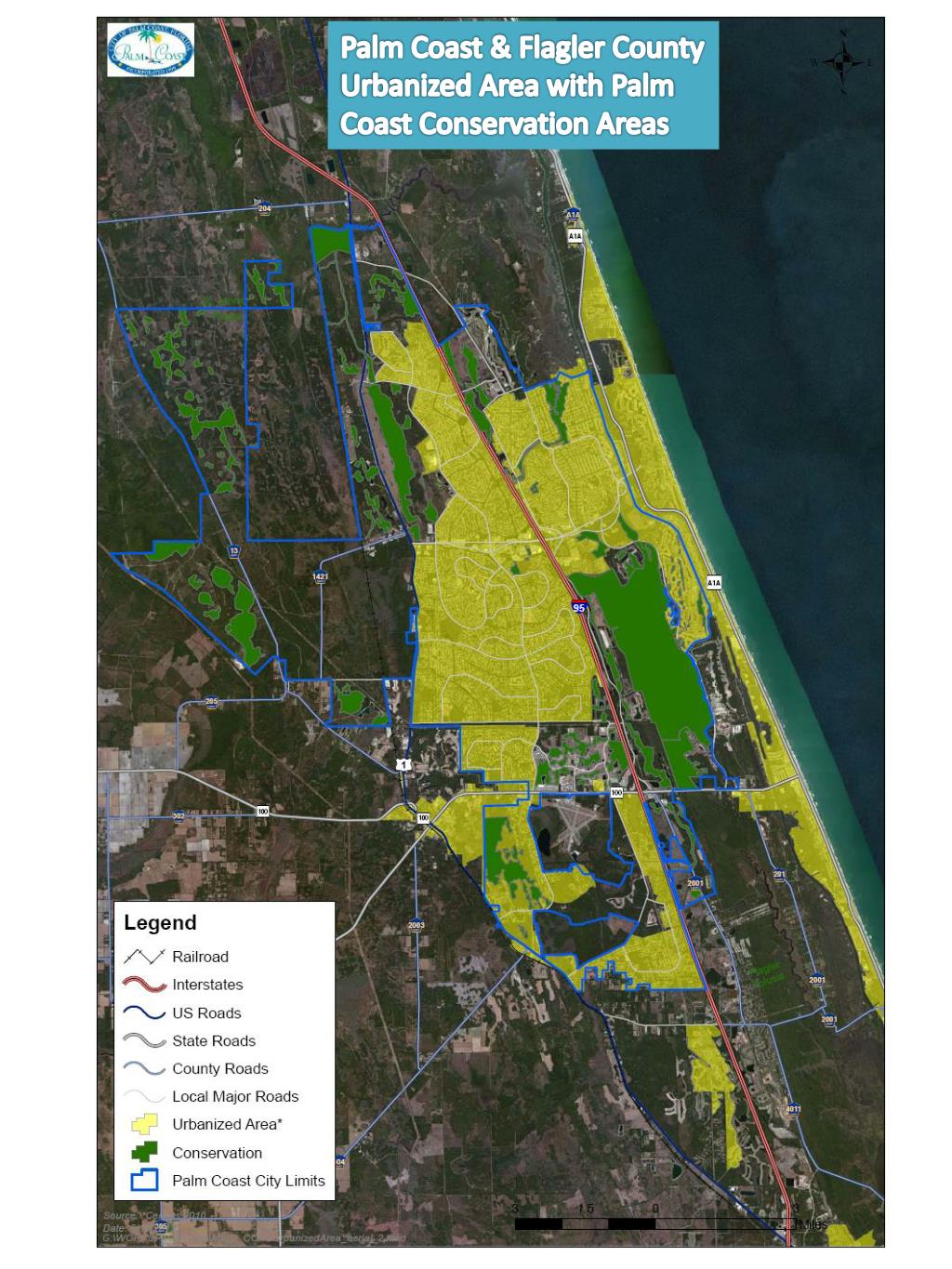Image resolution: width=952 pixels, height=1269 pixels.
Task: Click the Palm Coast City Limits legend symbol
Action: click(144, 1181)
